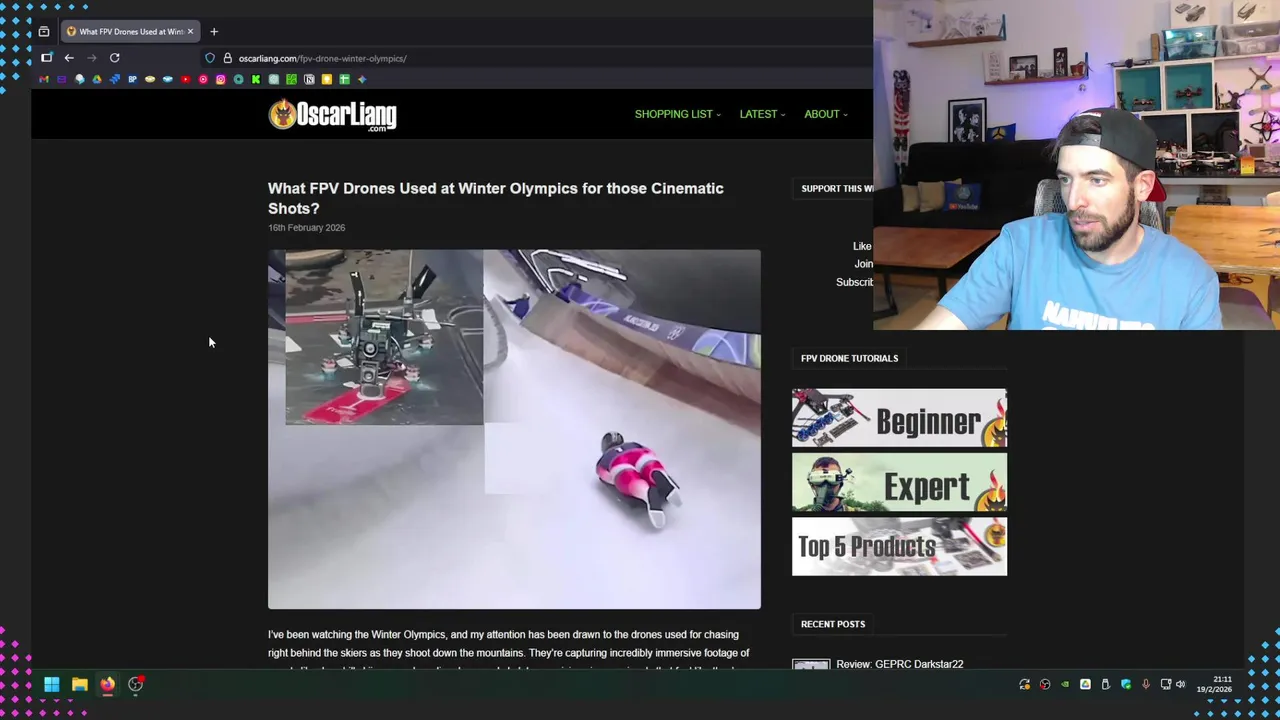Open the sidebar panel button

(46, 58)
